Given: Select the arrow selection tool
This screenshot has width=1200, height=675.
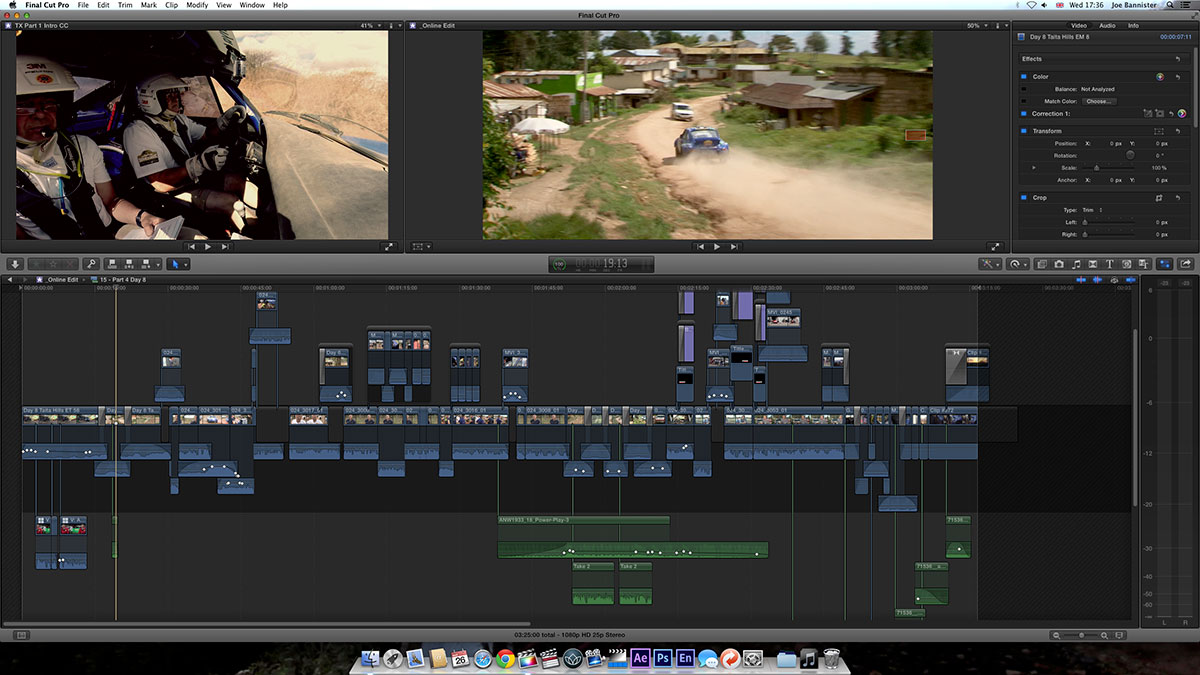Looking at the screenshot, I should tap(175, 264).
